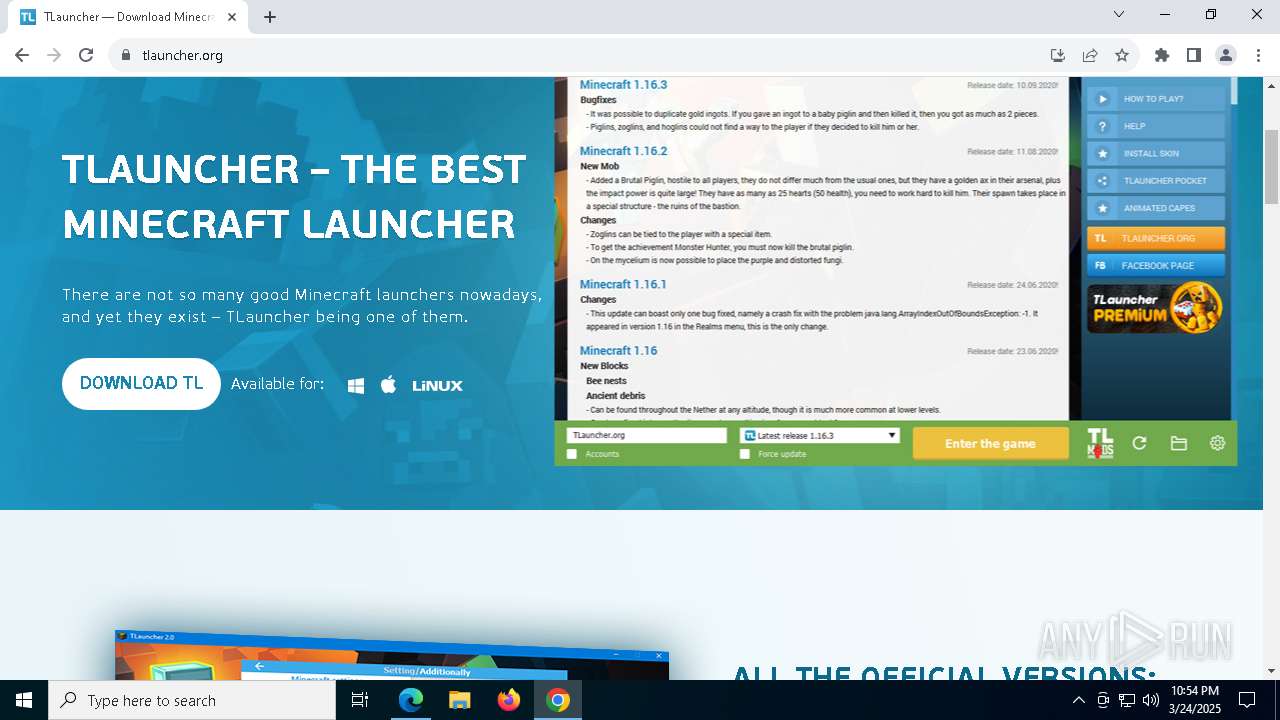This screenshot has width=1280, height=720.
Task: Toggle the Chrome side panel
Action: [x=1194, y=55]
